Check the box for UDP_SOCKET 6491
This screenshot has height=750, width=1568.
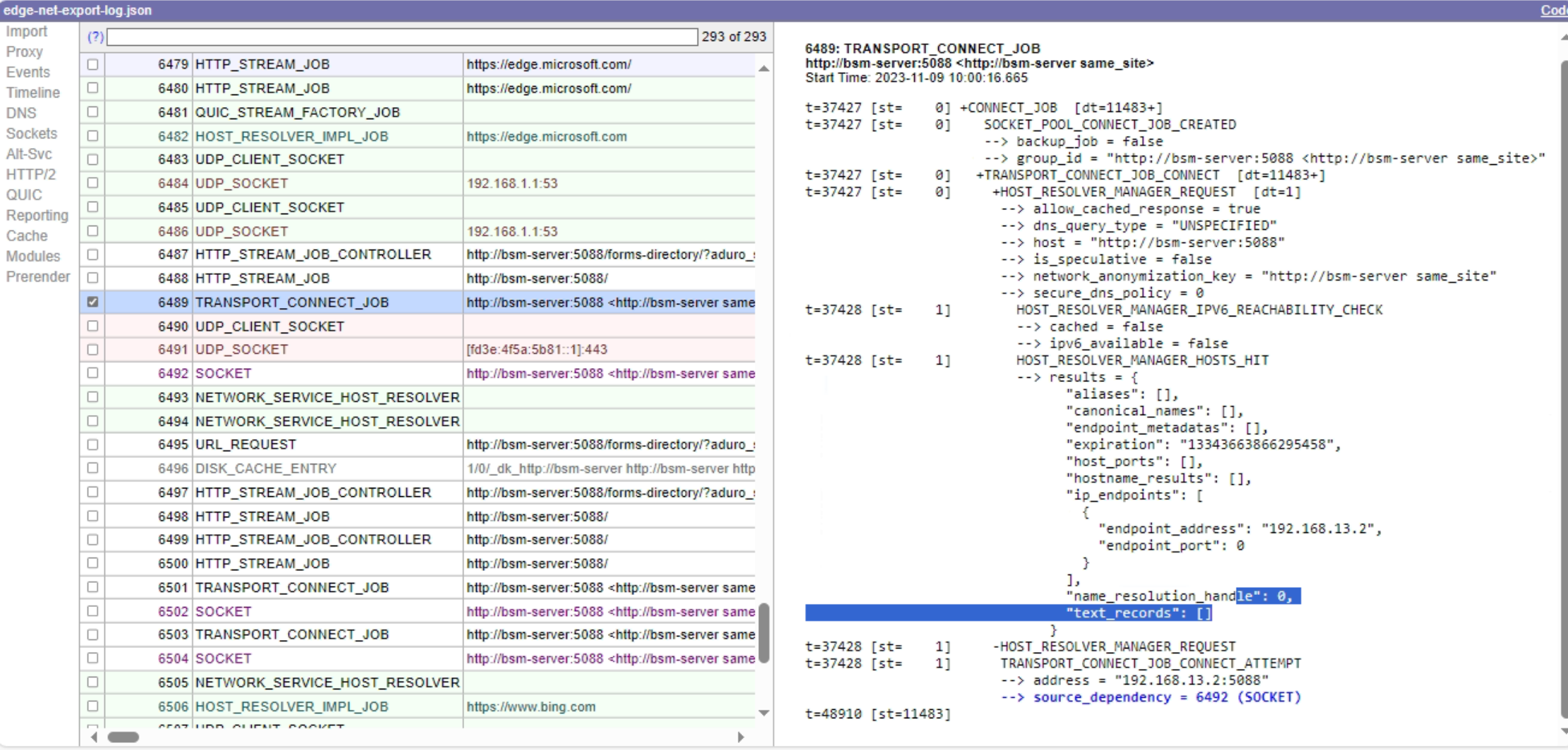92,350
